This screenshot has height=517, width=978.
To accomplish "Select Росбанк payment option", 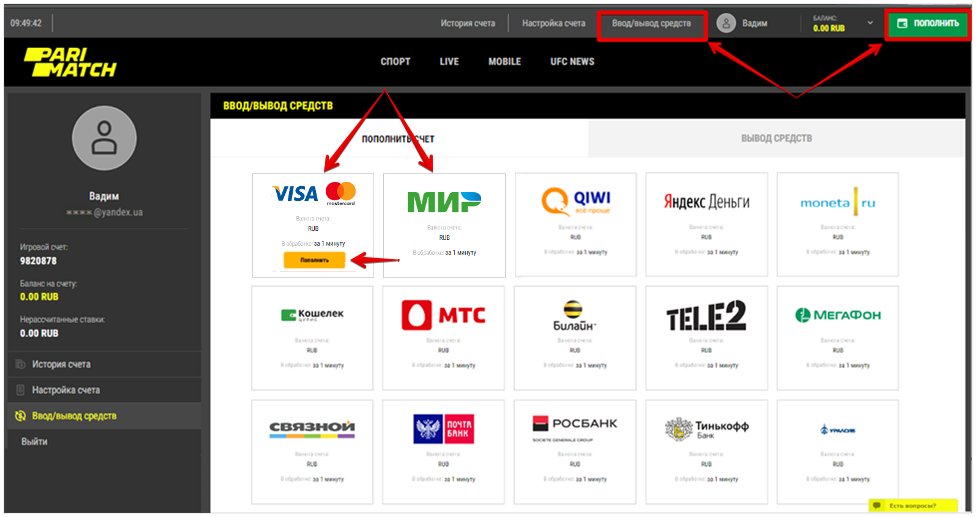I will [575, 452].
